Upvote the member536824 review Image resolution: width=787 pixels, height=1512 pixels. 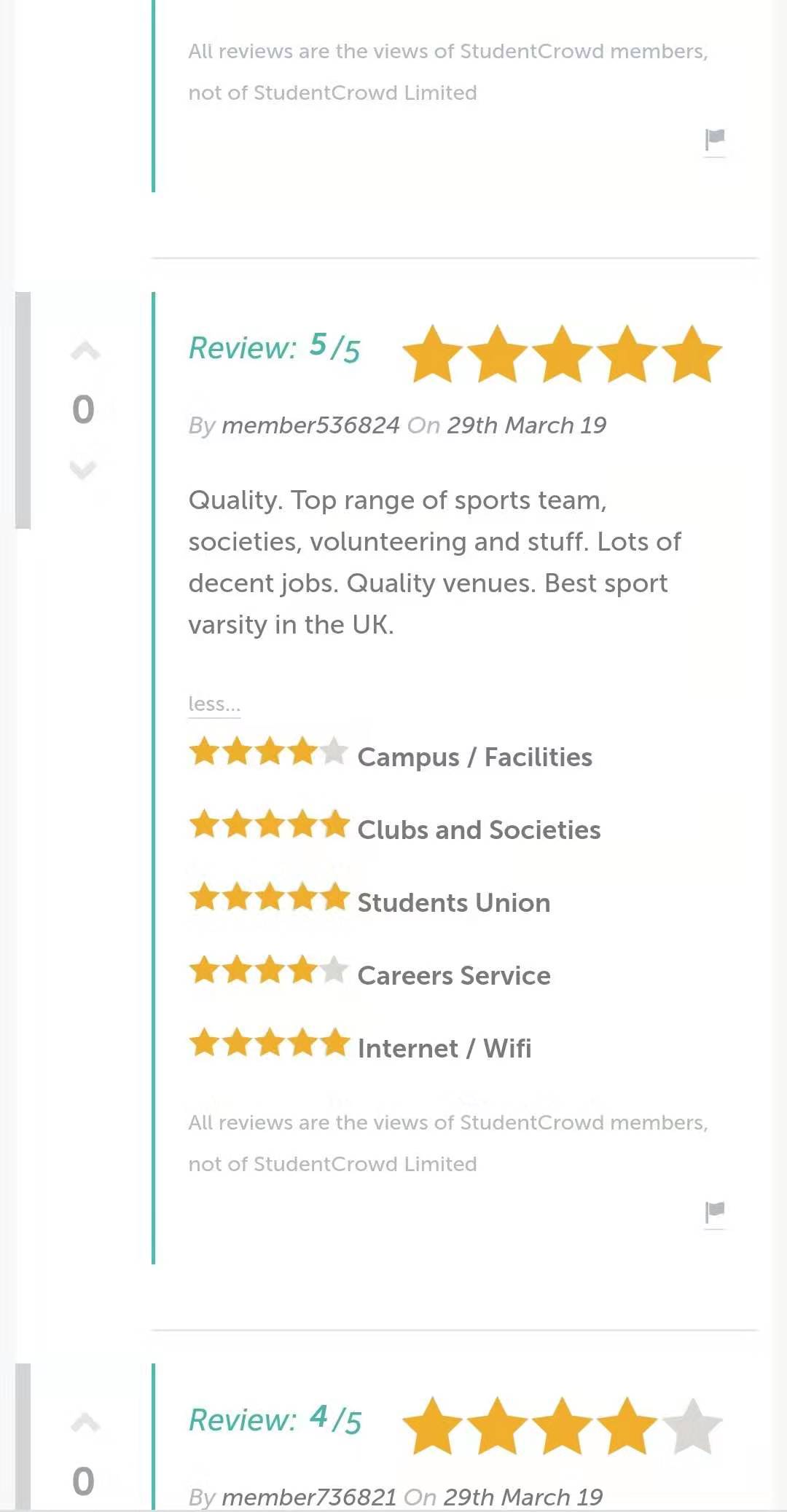pyautogui.click(x=85, y=351)
